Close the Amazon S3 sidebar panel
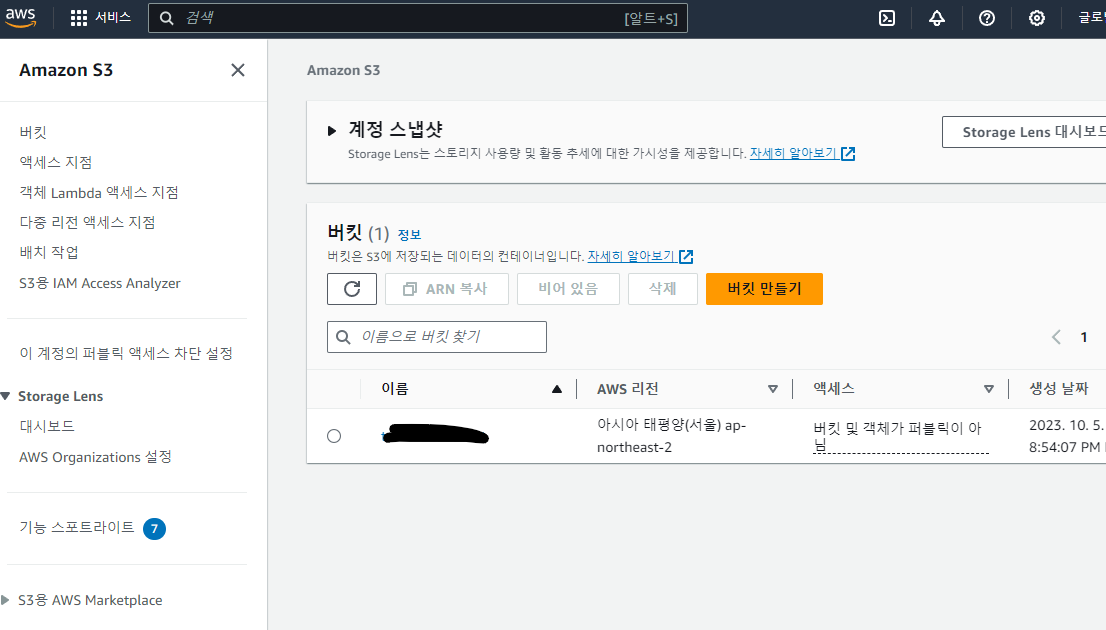1106x630 pixels. click(238, 70)
